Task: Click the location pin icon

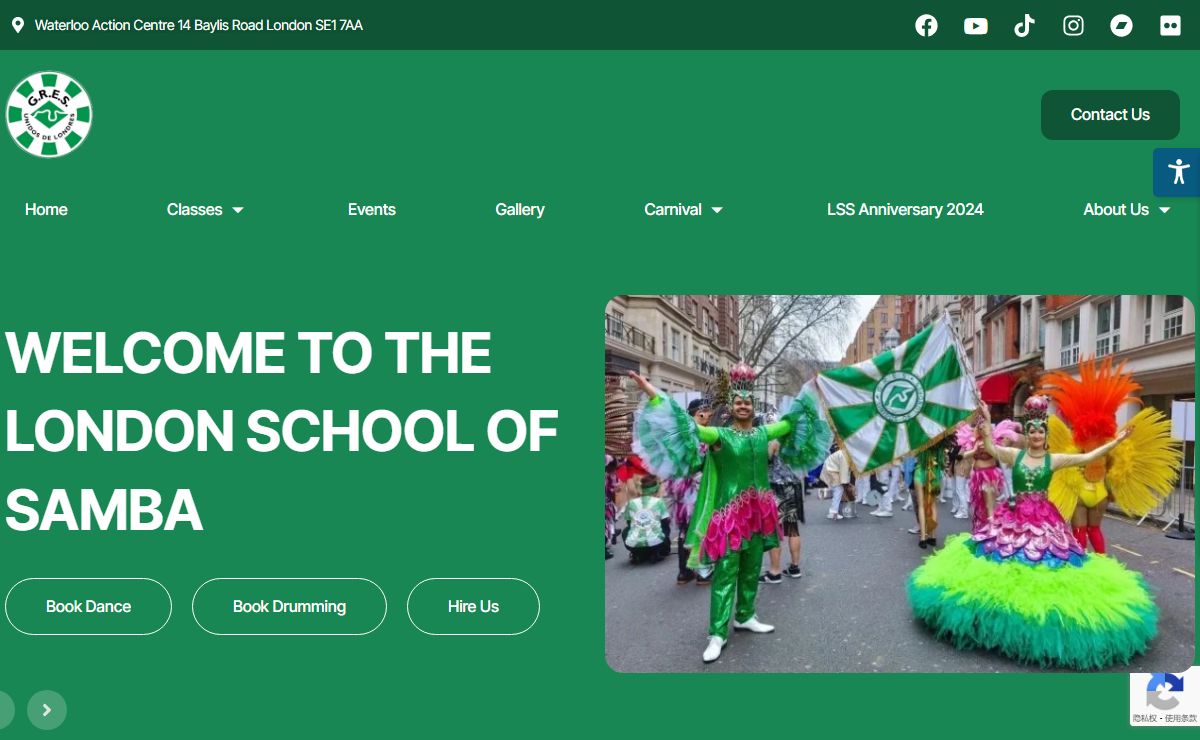Action: coord(18,25)
